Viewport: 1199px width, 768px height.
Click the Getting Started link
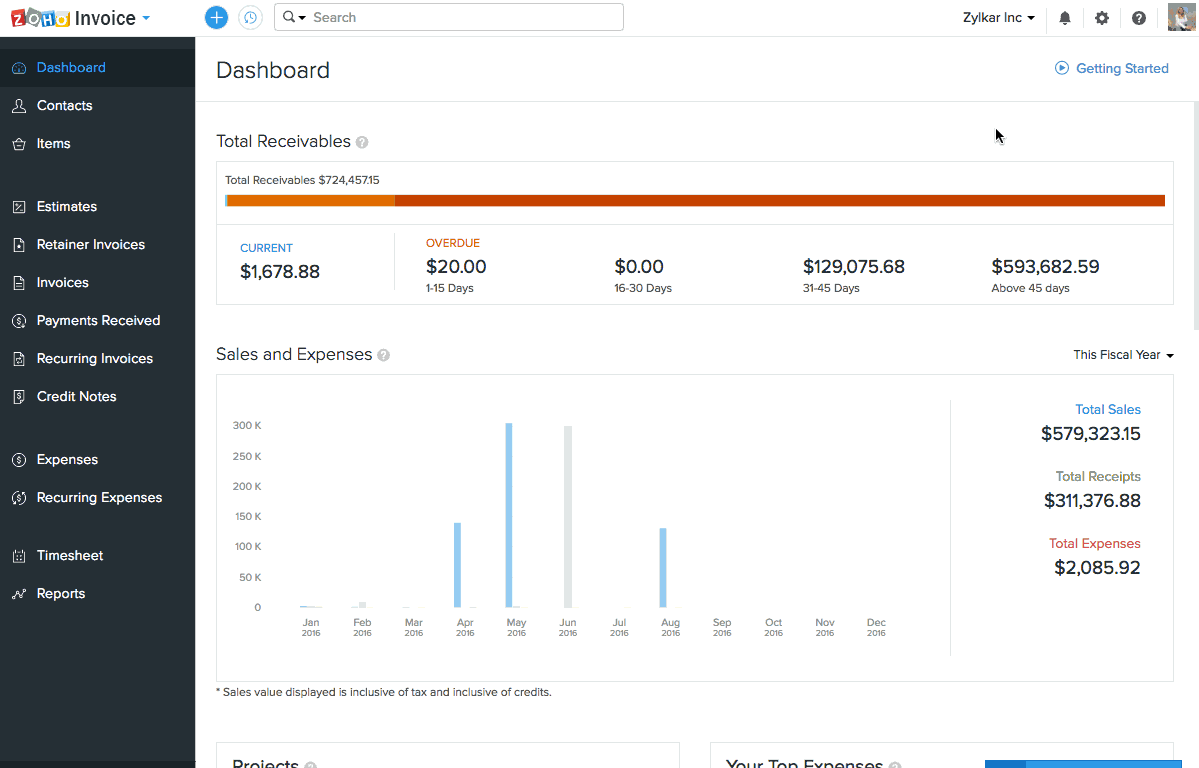click(x=1121, y=68)
